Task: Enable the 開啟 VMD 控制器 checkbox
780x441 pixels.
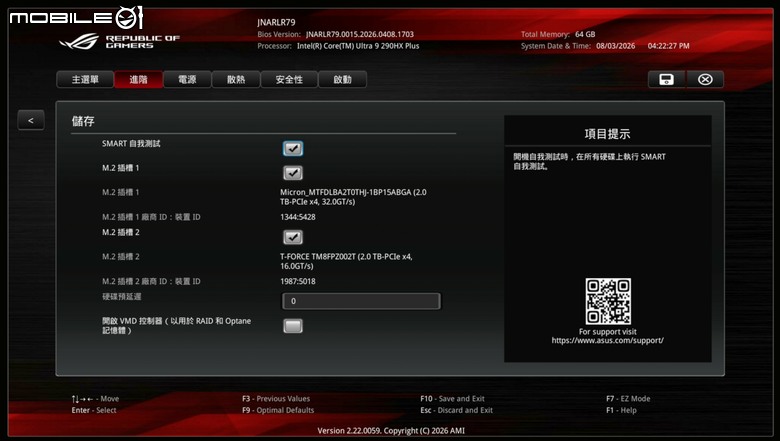Action: point(292,326)
